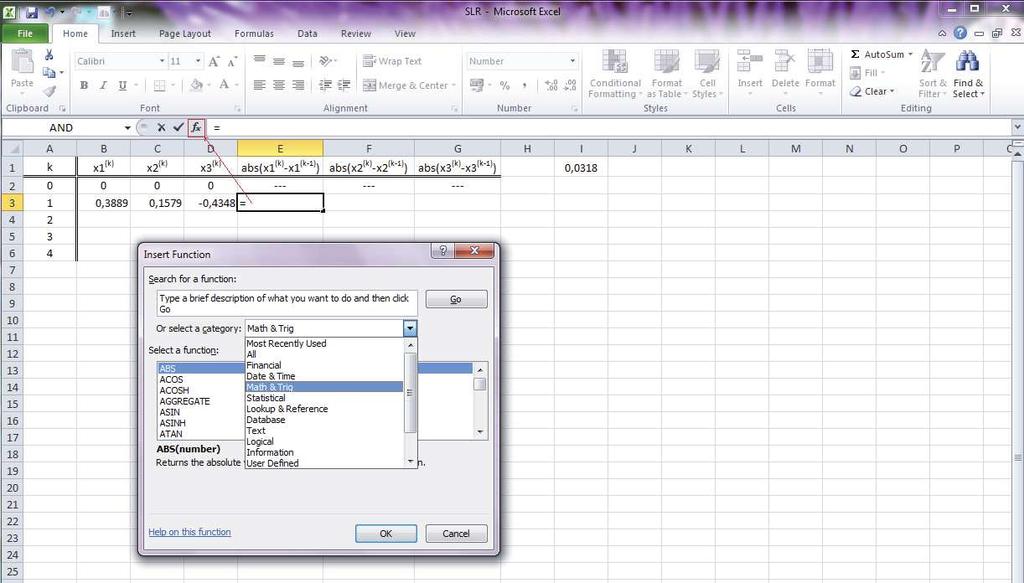Viewport: 1024px width, 583px height.
Task: Select column header G
Action: pos(457,148)
